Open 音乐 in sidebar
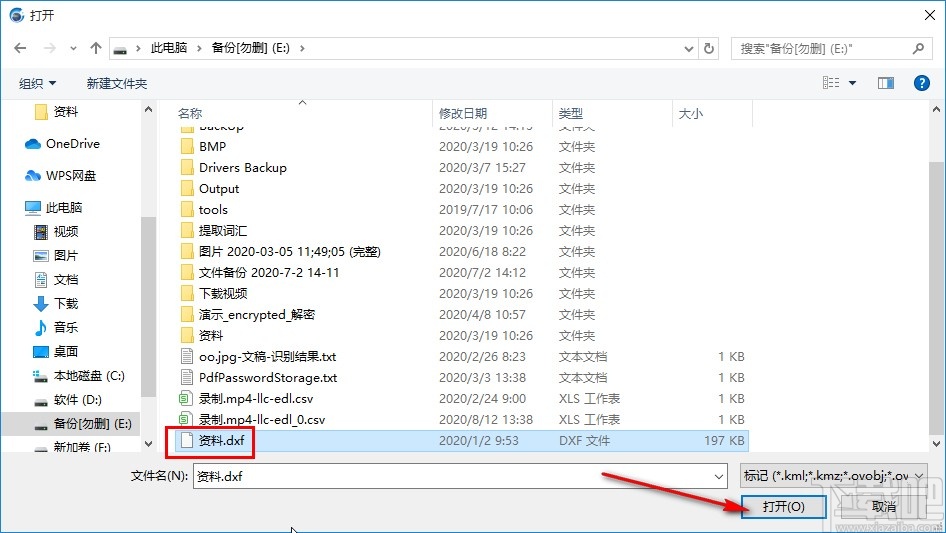 click(x=56, y=327)
